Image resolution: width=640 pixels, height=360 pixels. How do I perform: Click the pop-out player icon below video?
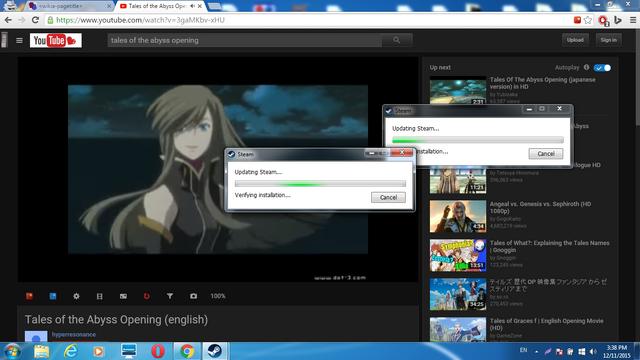pyautogui.click(x=123, y=296)
